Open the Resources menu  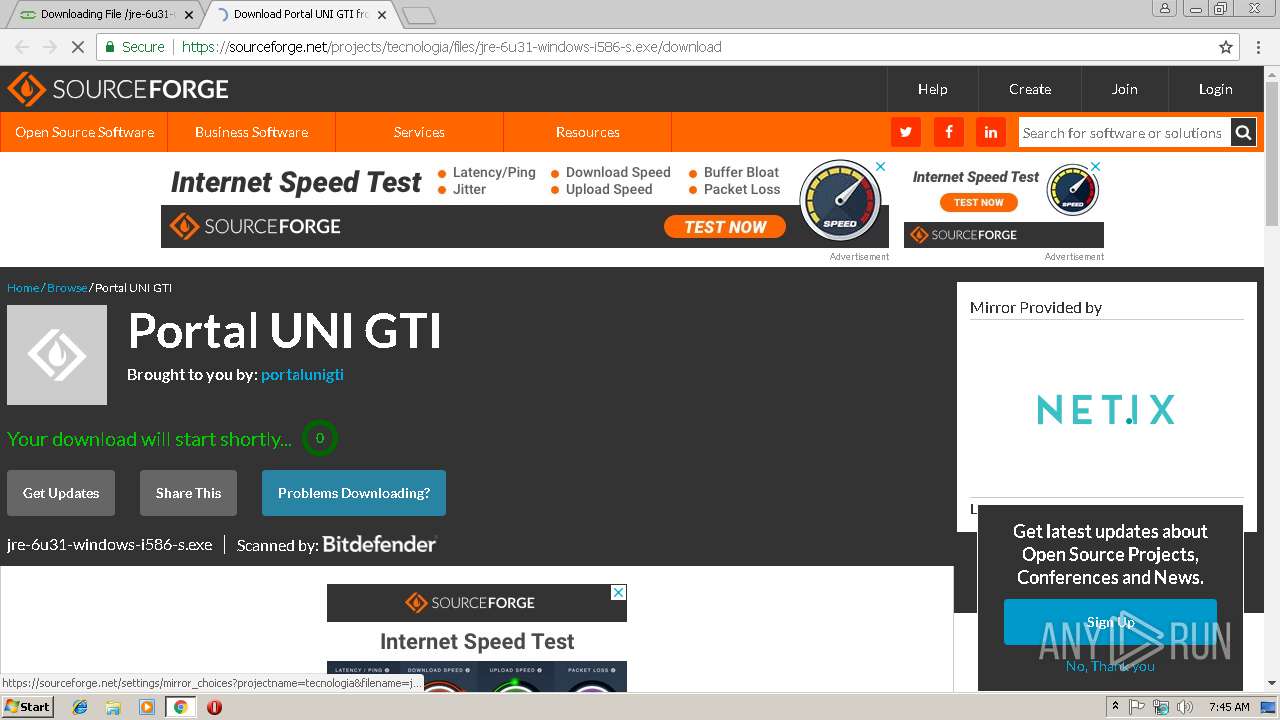[588, 132]
